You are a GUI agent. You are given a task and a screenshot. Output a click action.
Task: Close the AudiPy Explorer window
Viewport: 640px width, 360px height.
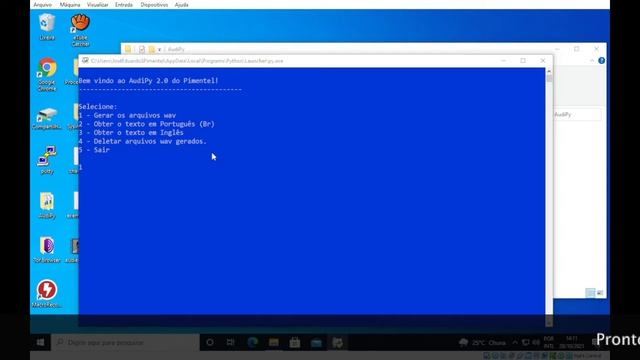pyautogui.click(x=597, y=49)
